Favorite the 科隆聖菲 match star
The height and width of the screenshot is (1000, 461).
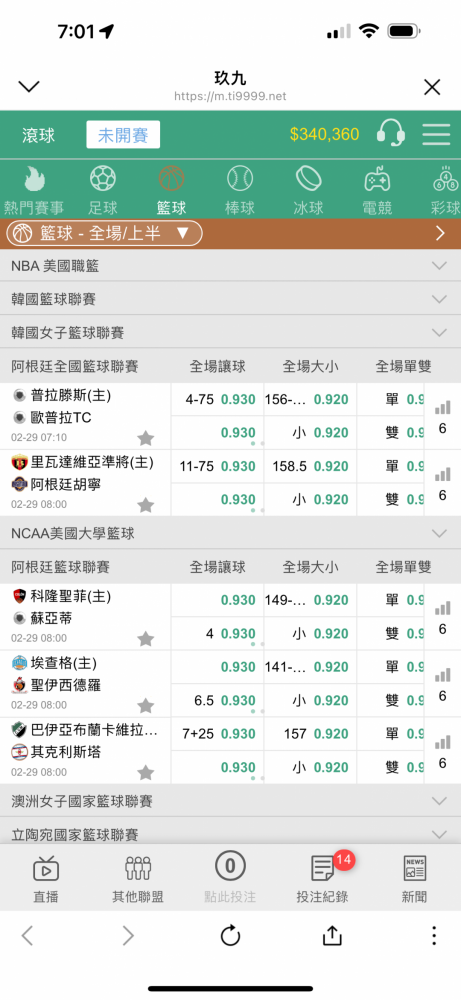click(x=146, y=638)
